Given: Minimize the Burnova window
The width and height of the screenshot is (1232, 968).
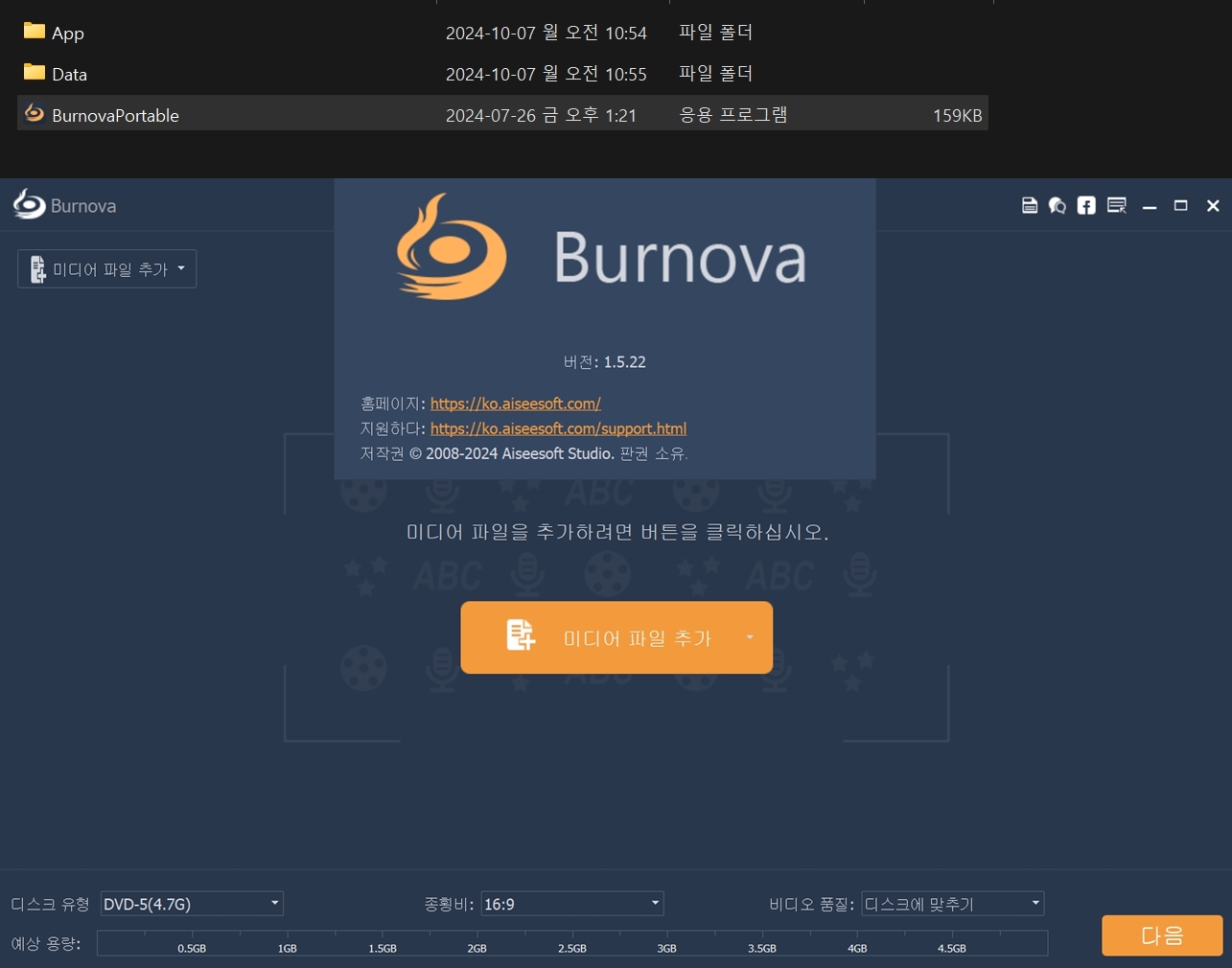Looking at the screenshot, I should coord(1150,206).
